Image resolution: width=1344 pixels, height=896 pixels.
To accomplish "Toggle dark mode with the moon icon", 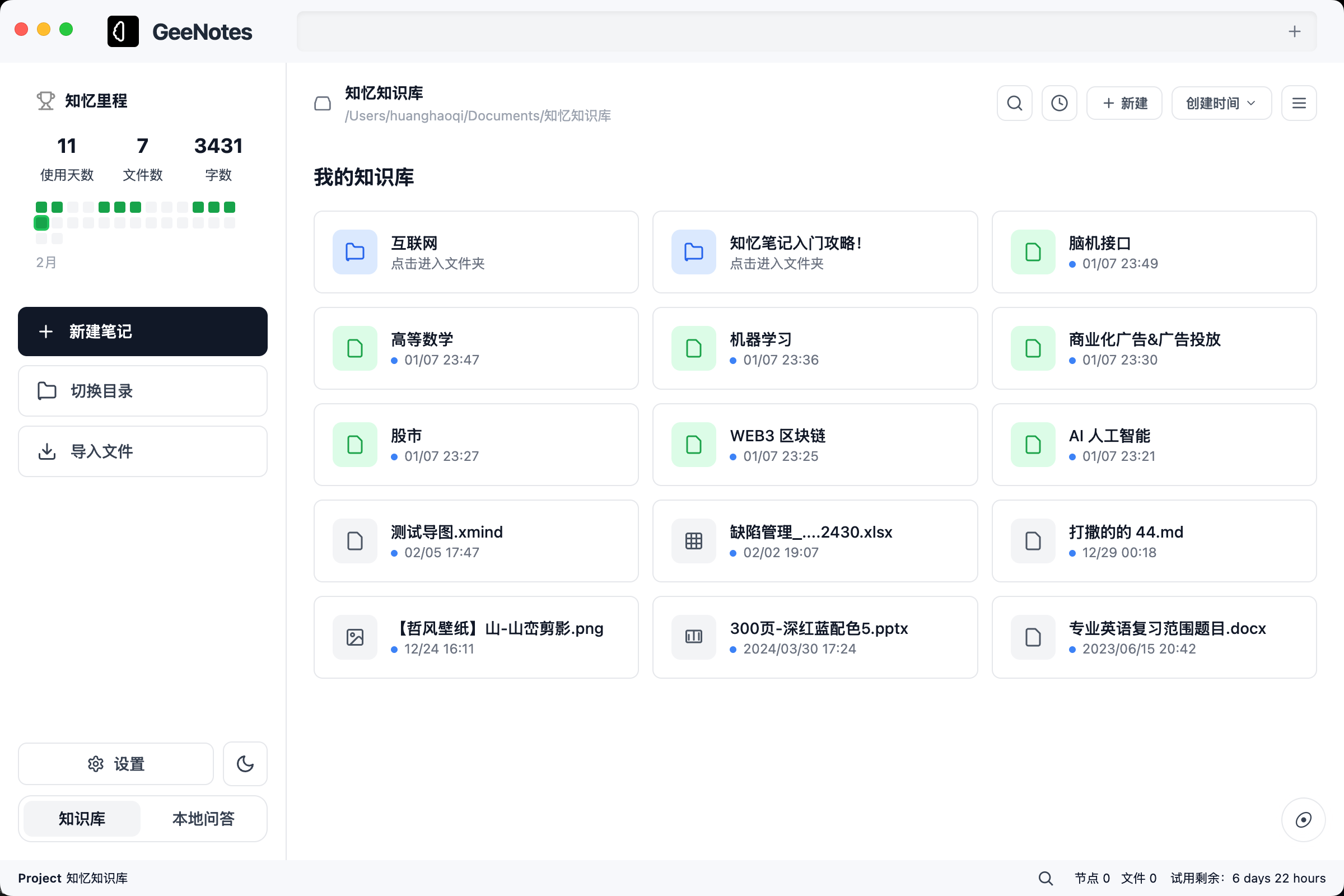I will coord(245,763).
